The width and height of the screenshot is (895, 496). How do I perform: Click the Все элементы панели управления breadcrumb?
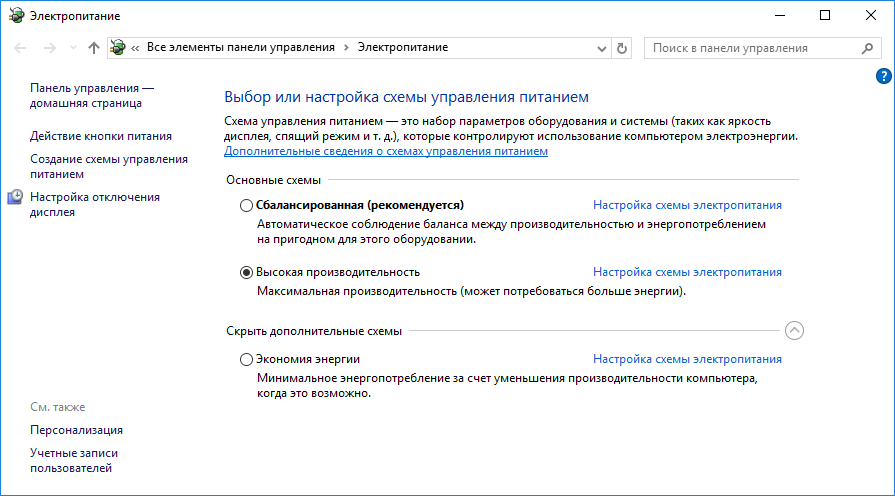coord(243,48)
